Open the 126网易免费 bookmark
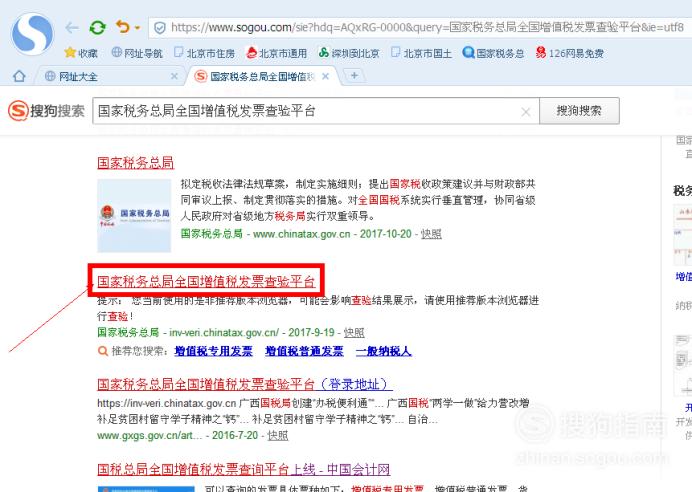692x492 pixels. coord(570,53)
